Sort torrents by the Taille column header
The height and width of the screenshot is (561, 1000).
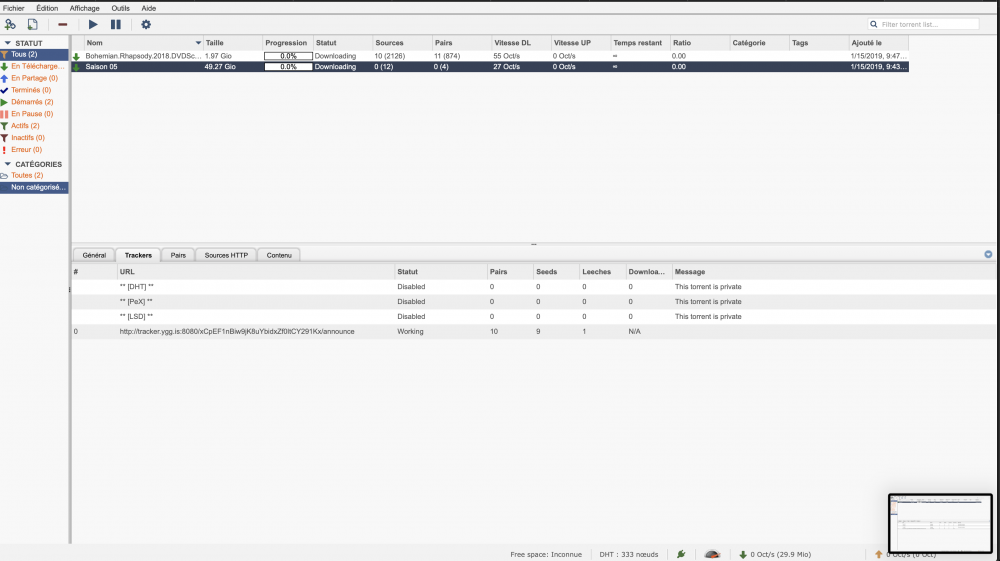[233, 43]
